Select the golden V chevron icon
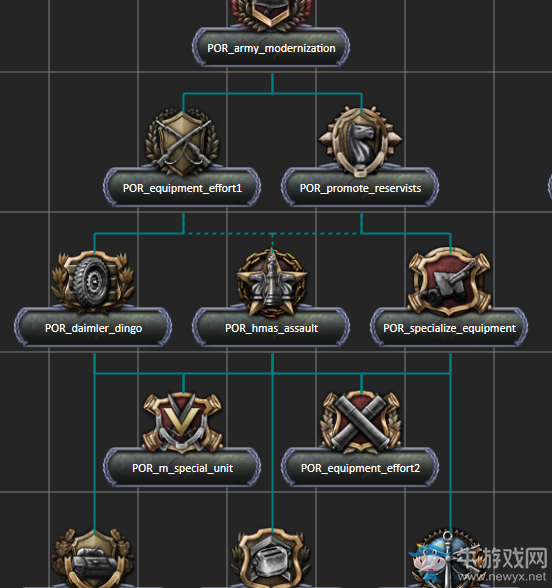The image size is (552, 588). coord(183,422)
